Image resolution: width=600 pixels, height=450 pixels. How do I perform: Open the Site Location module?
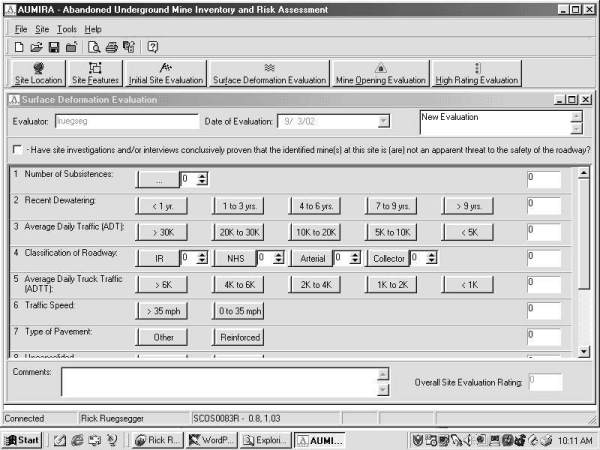point(38,73)
